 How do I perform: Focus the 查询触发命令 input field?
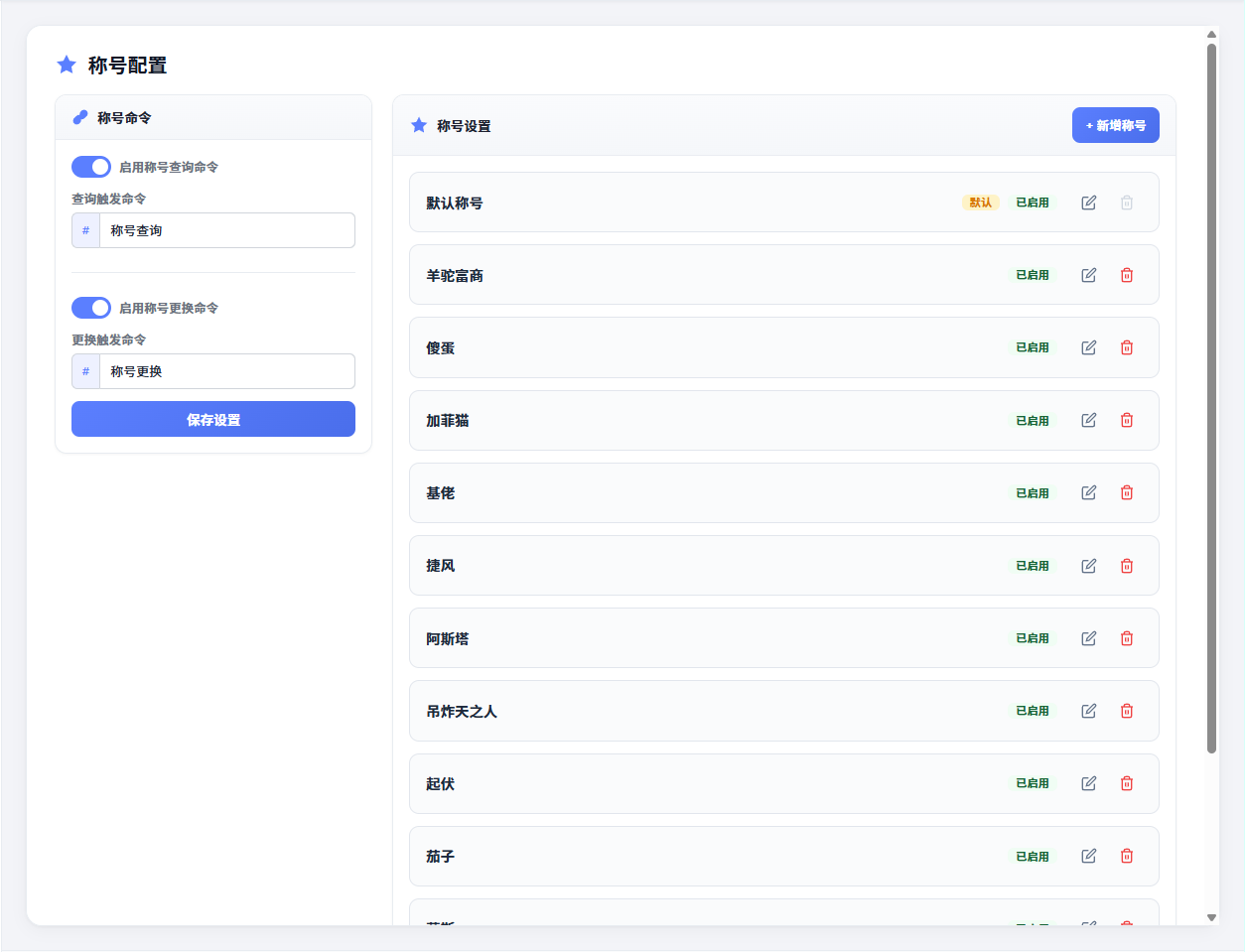(x=227, y=230)
